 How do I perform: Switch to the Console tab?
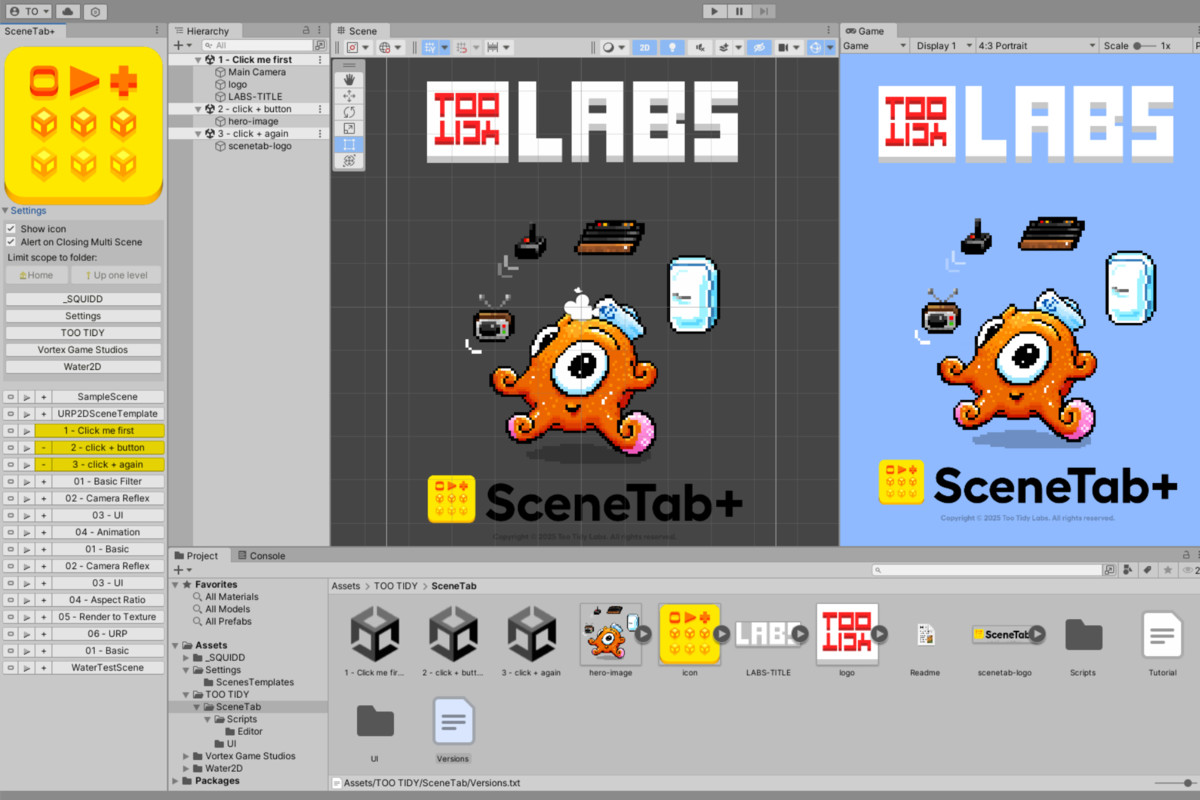click(261, 556)
